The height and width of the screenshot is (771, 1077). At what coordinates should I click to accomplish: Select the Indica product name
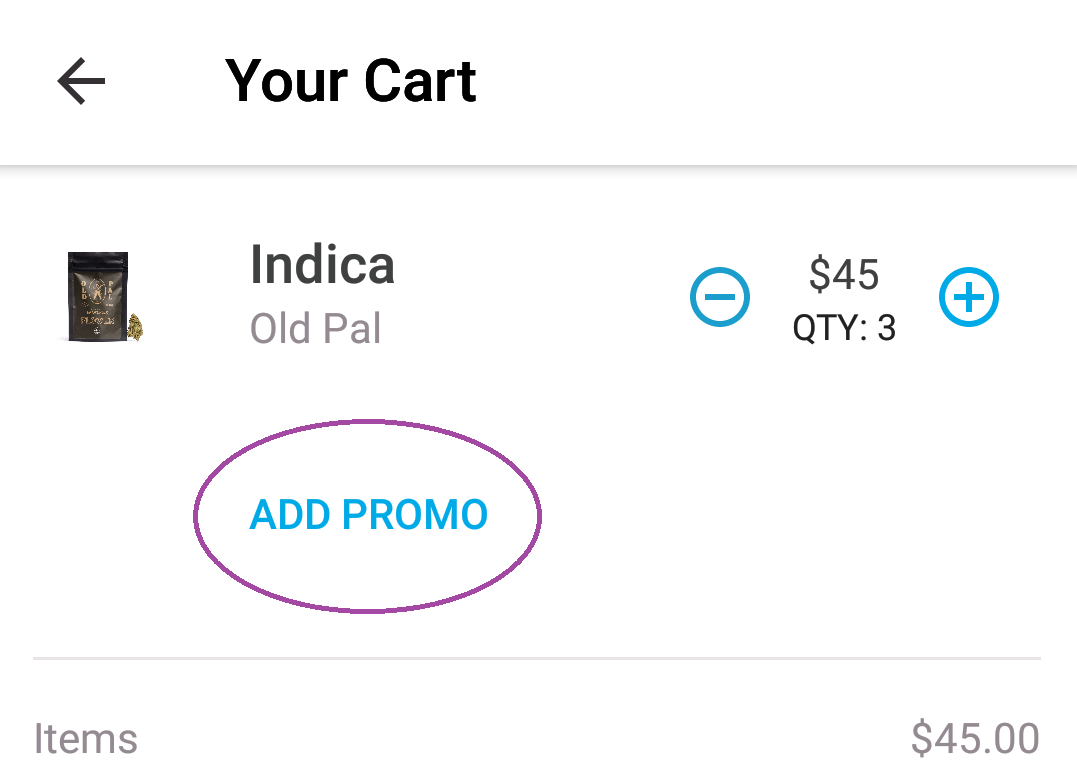point(322,265)
